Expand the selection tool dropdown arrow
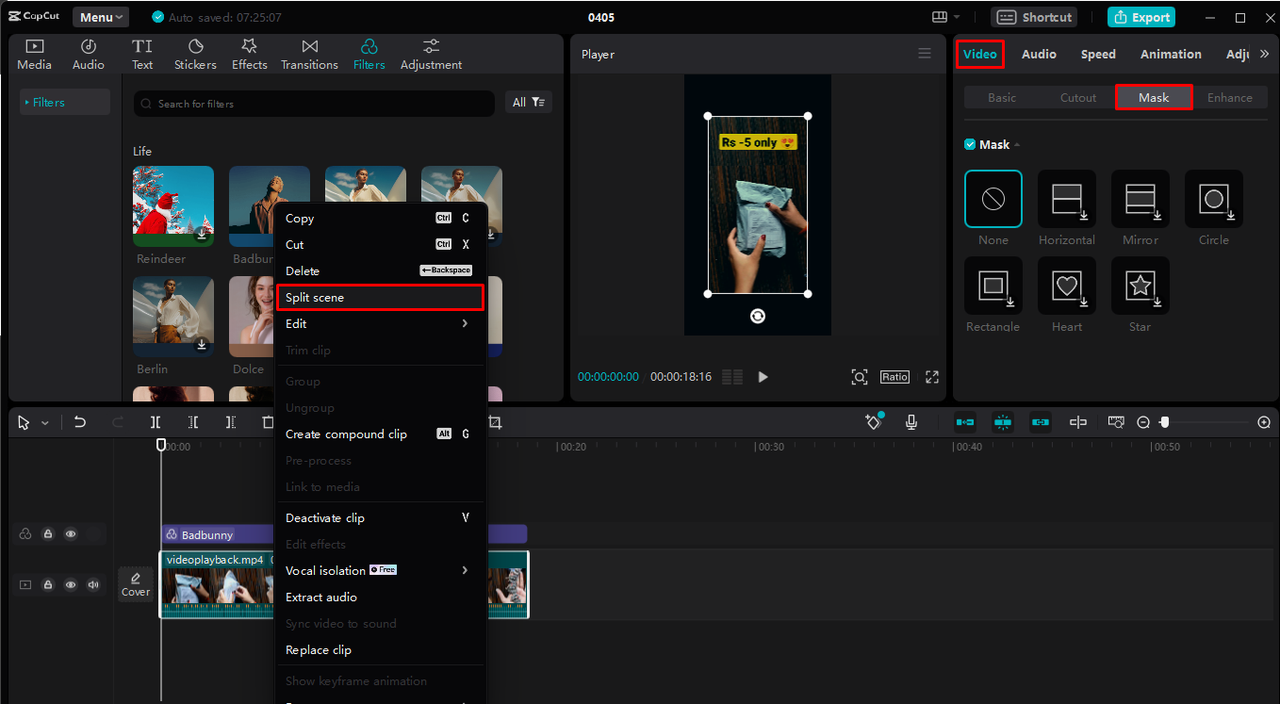Image resolution: width=1280 pixels, height=704 pixels. [45, 423]
